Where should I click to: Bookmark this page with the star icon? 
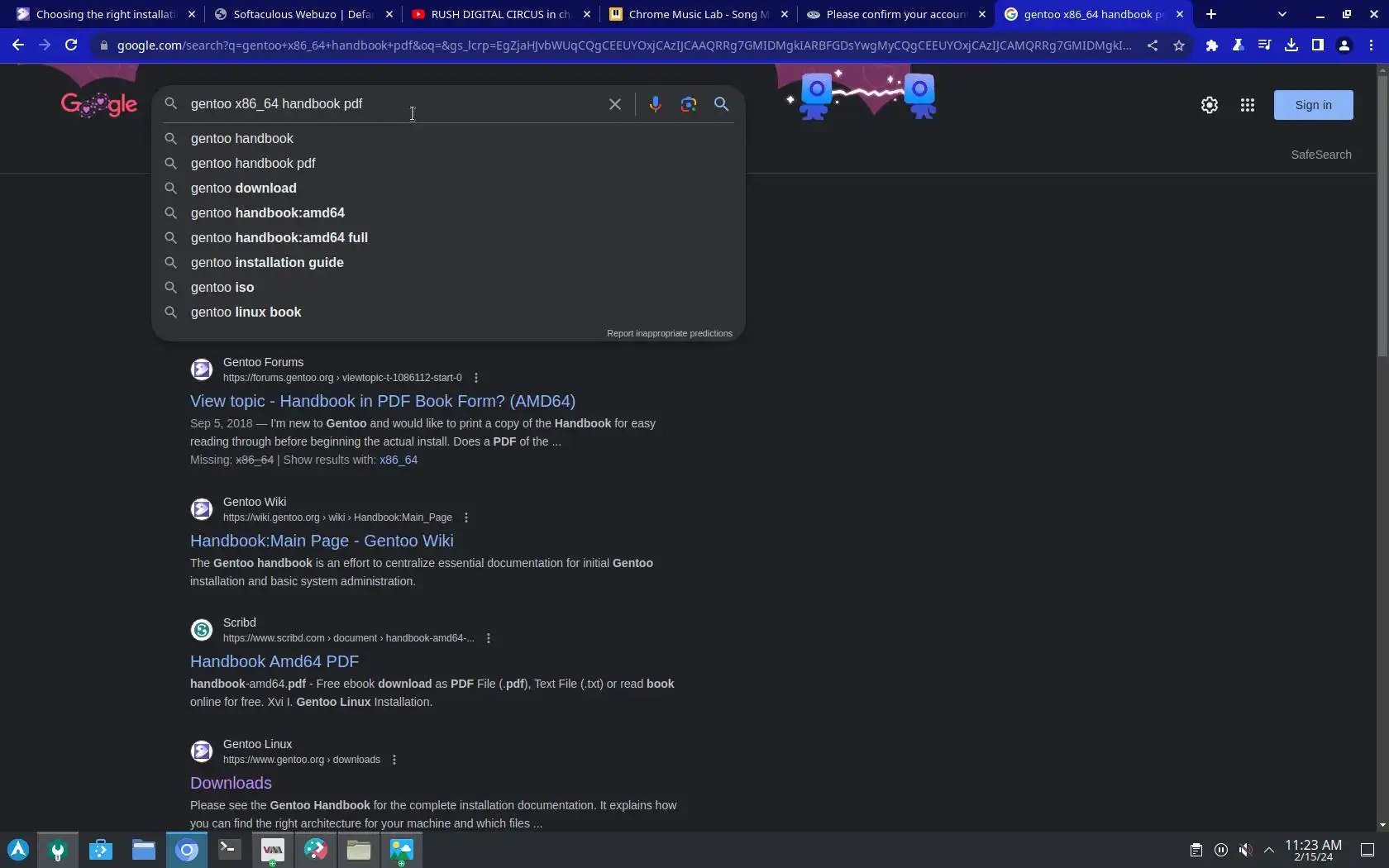1178,45
